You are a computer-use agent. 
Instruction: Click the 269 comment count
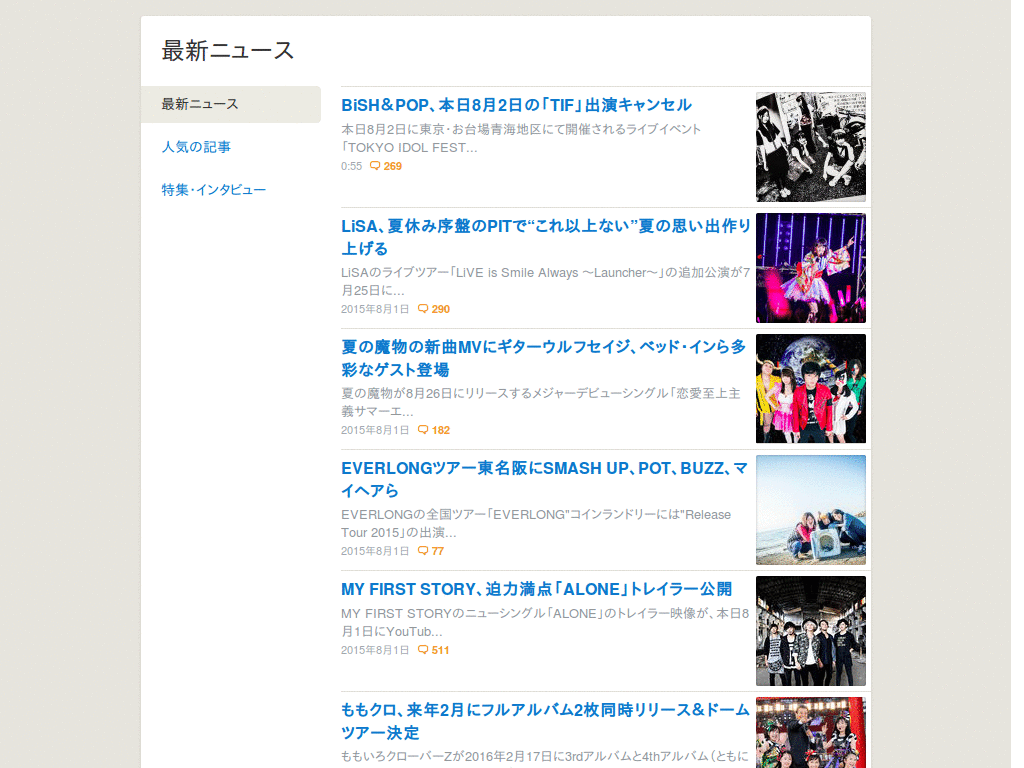392,167
